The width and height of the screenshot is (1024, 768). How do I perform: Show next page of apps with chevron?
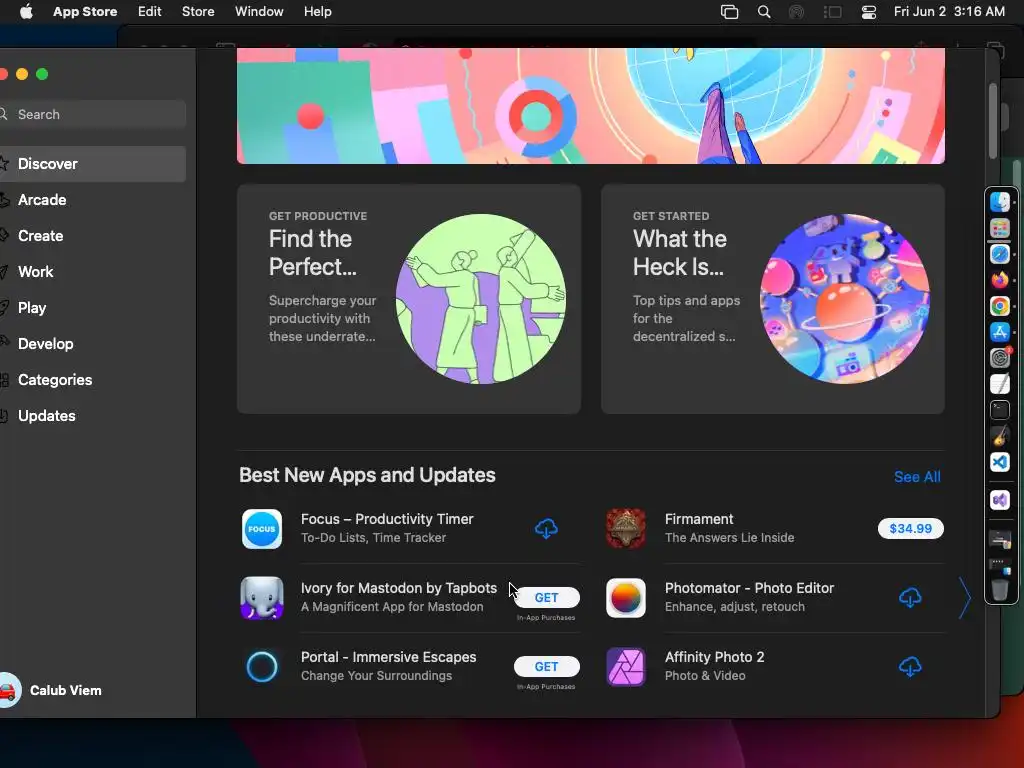pyautogui.click(x=965, y=598)
